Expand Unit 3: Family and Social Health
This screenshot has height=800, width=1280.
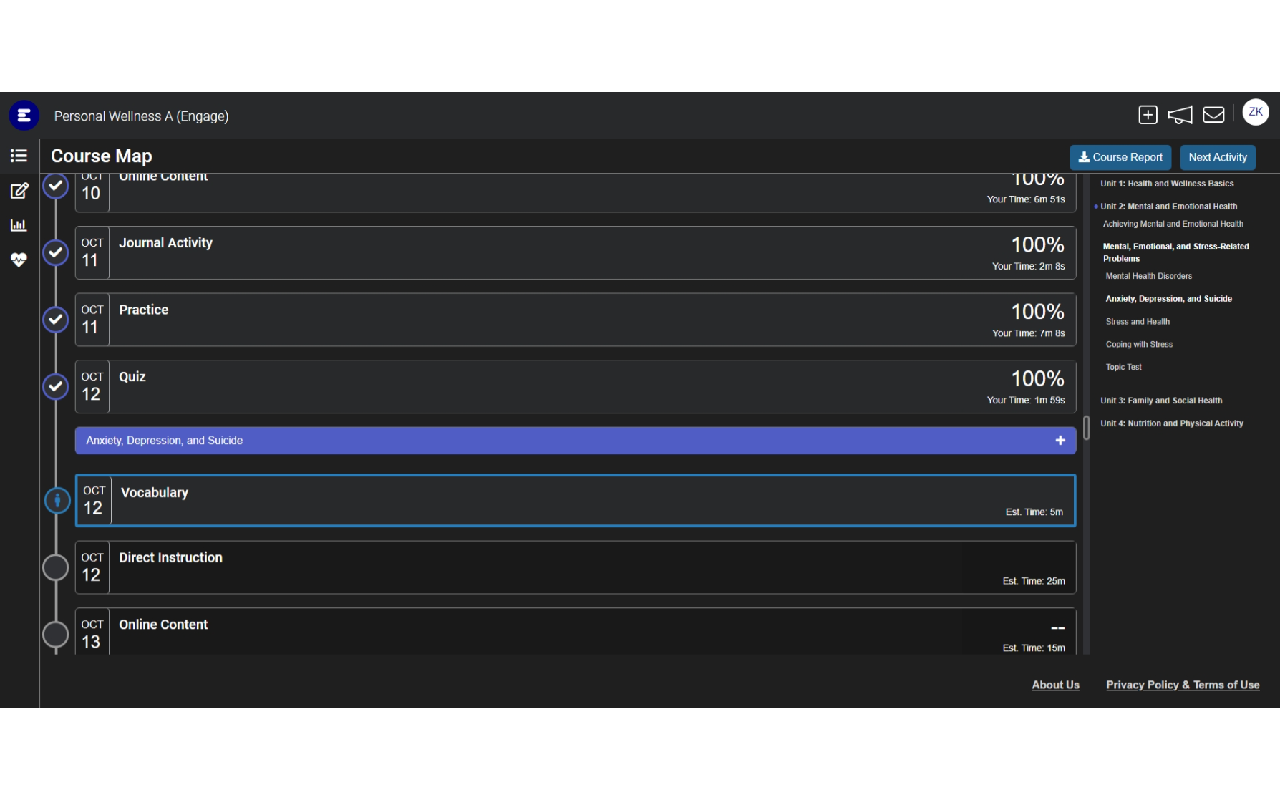[1160, 400]
